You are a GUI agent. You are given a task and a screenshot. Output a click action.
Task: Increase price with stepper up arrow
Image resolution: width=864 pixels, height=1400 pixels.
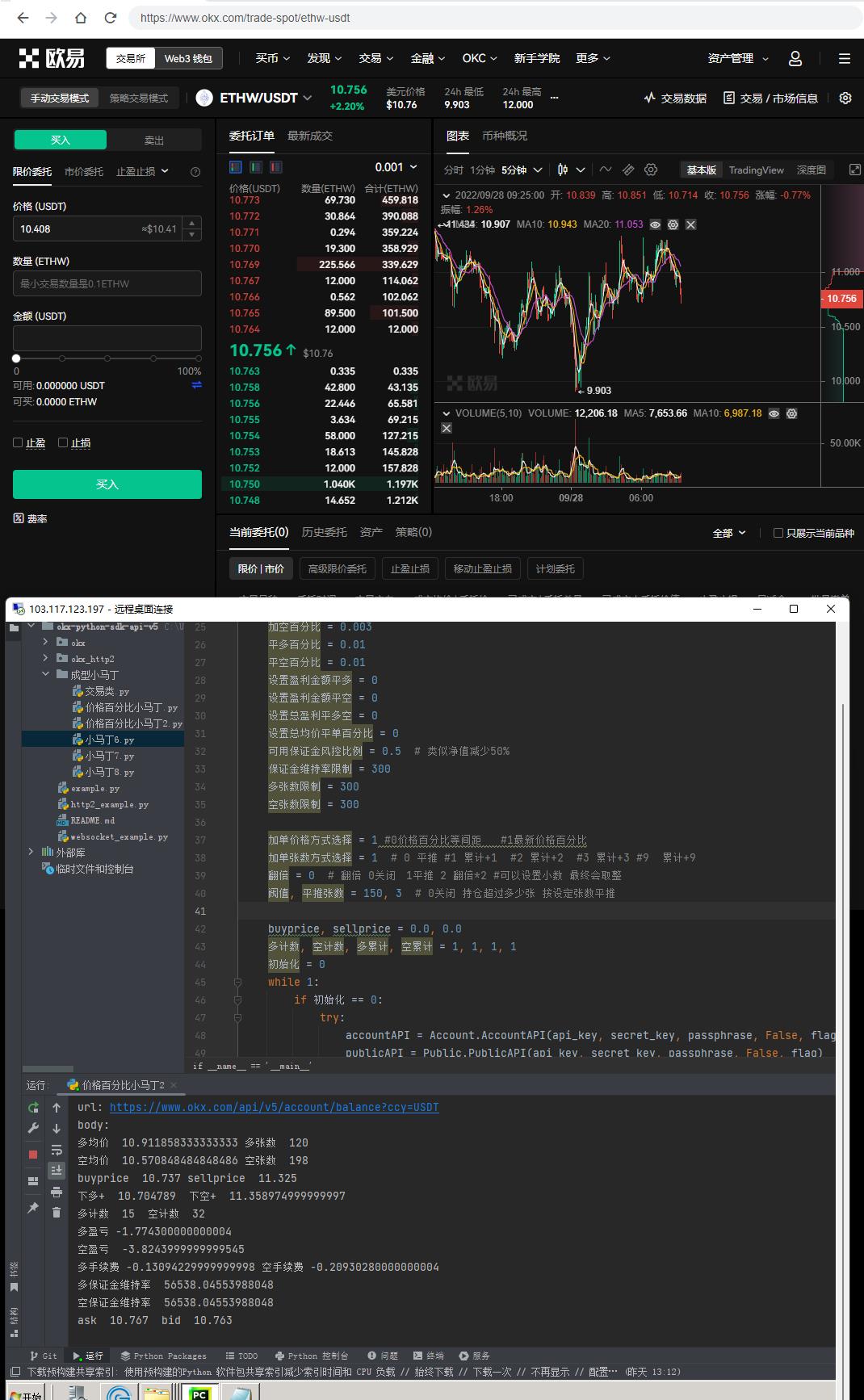191,223
